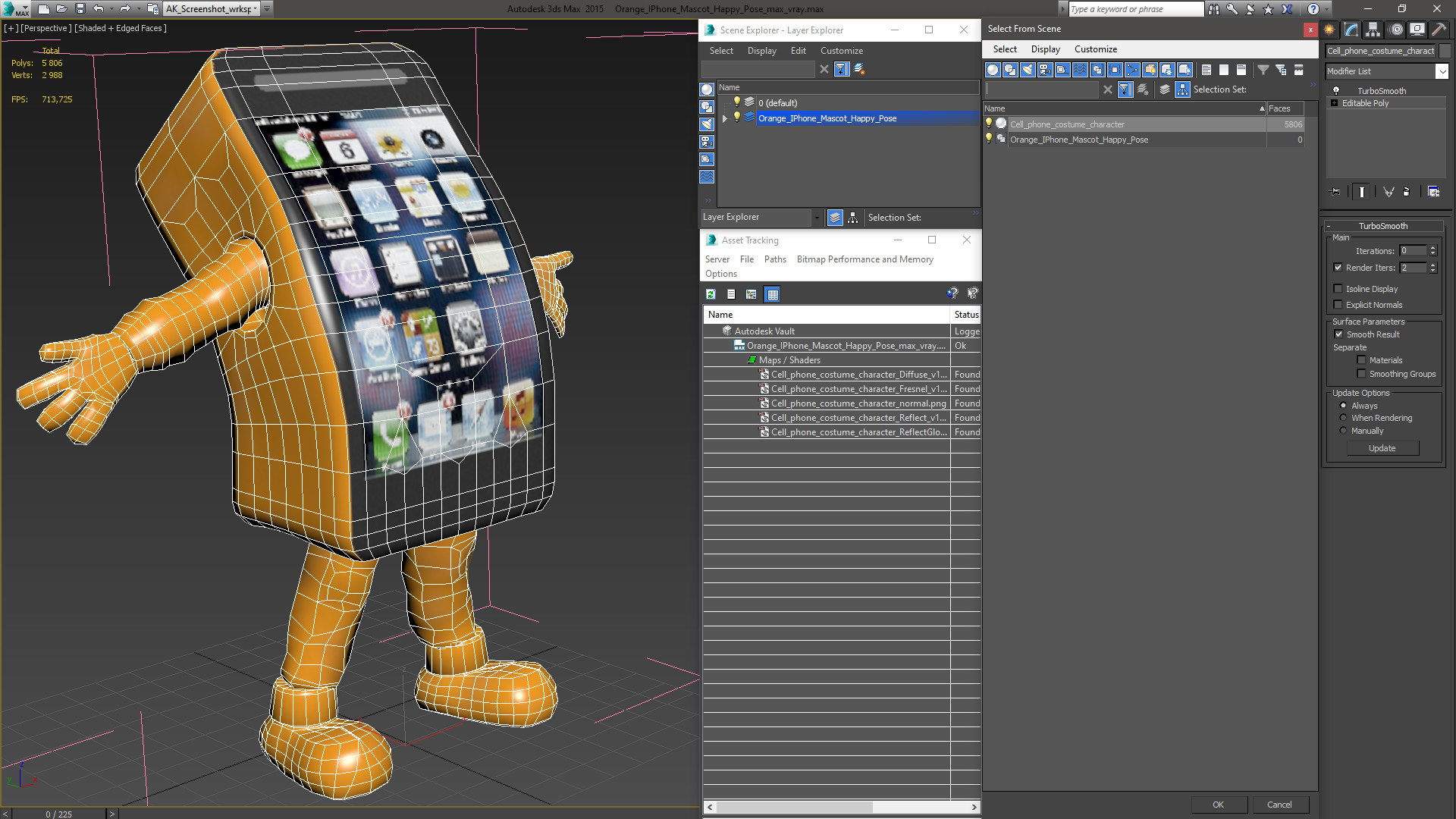Open the [Shaded + Edged Faces] viewport menu
This screenshot has width=1456, height=819.
121,28
